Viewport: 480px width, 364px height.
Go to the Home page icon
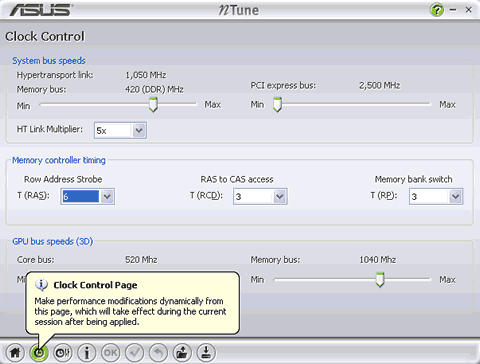click(15, 352)
